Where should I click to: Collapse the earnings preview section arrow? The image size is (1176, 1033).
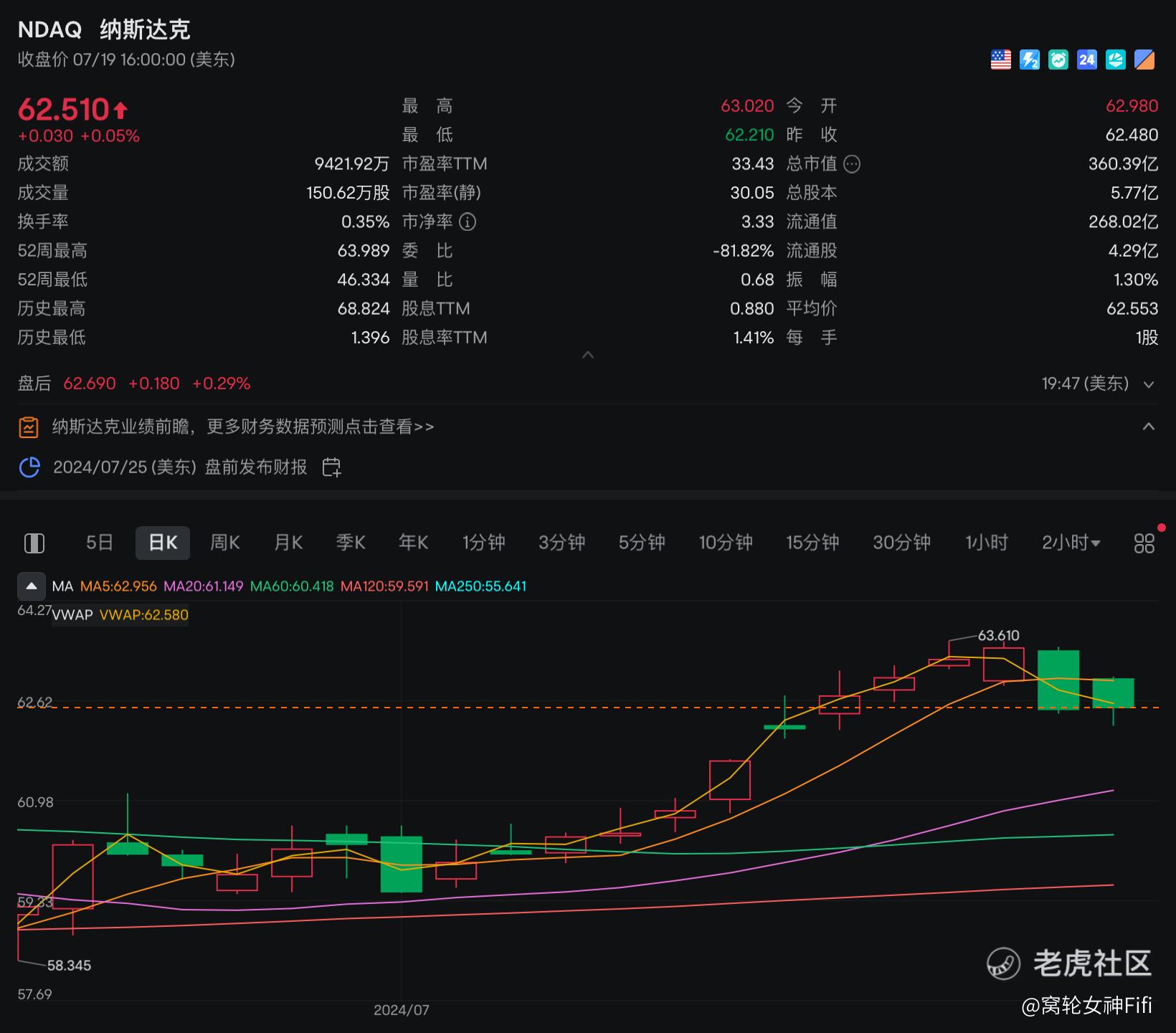tap(1149, 427)
